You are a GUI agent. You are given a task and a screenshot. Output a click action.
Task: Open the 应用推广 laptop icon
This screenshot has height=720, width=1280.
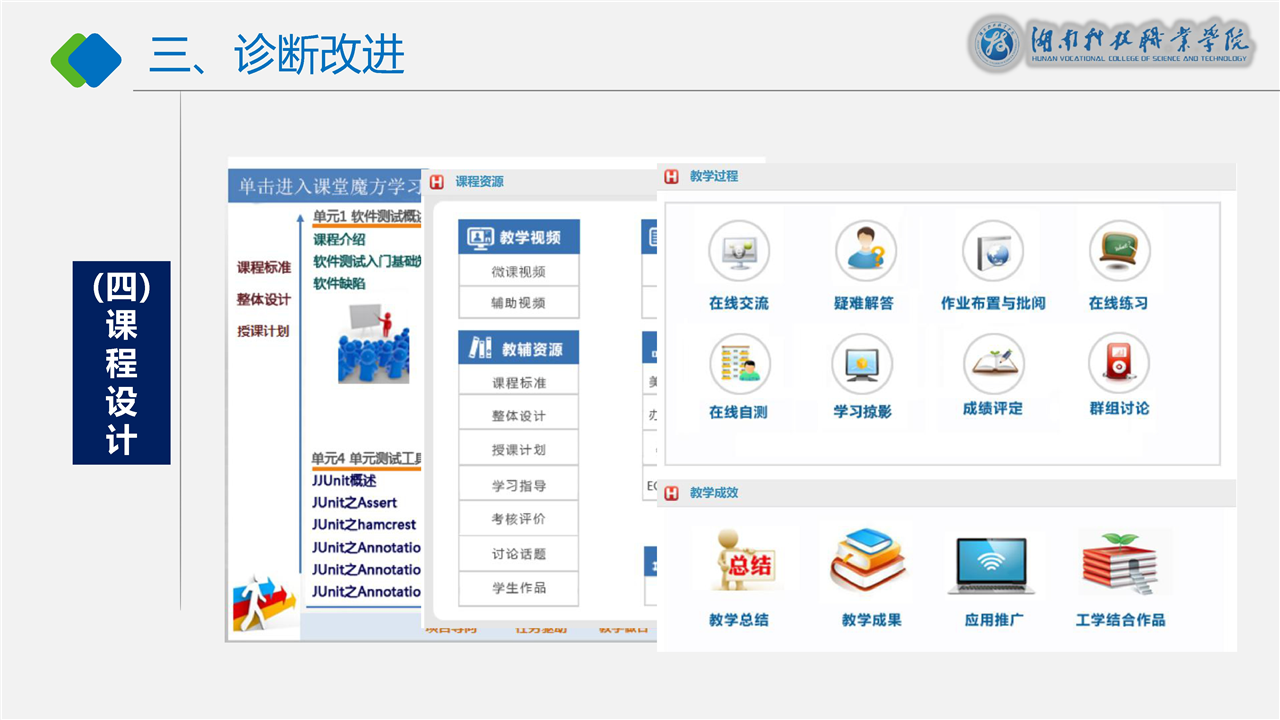pos(993,567)
